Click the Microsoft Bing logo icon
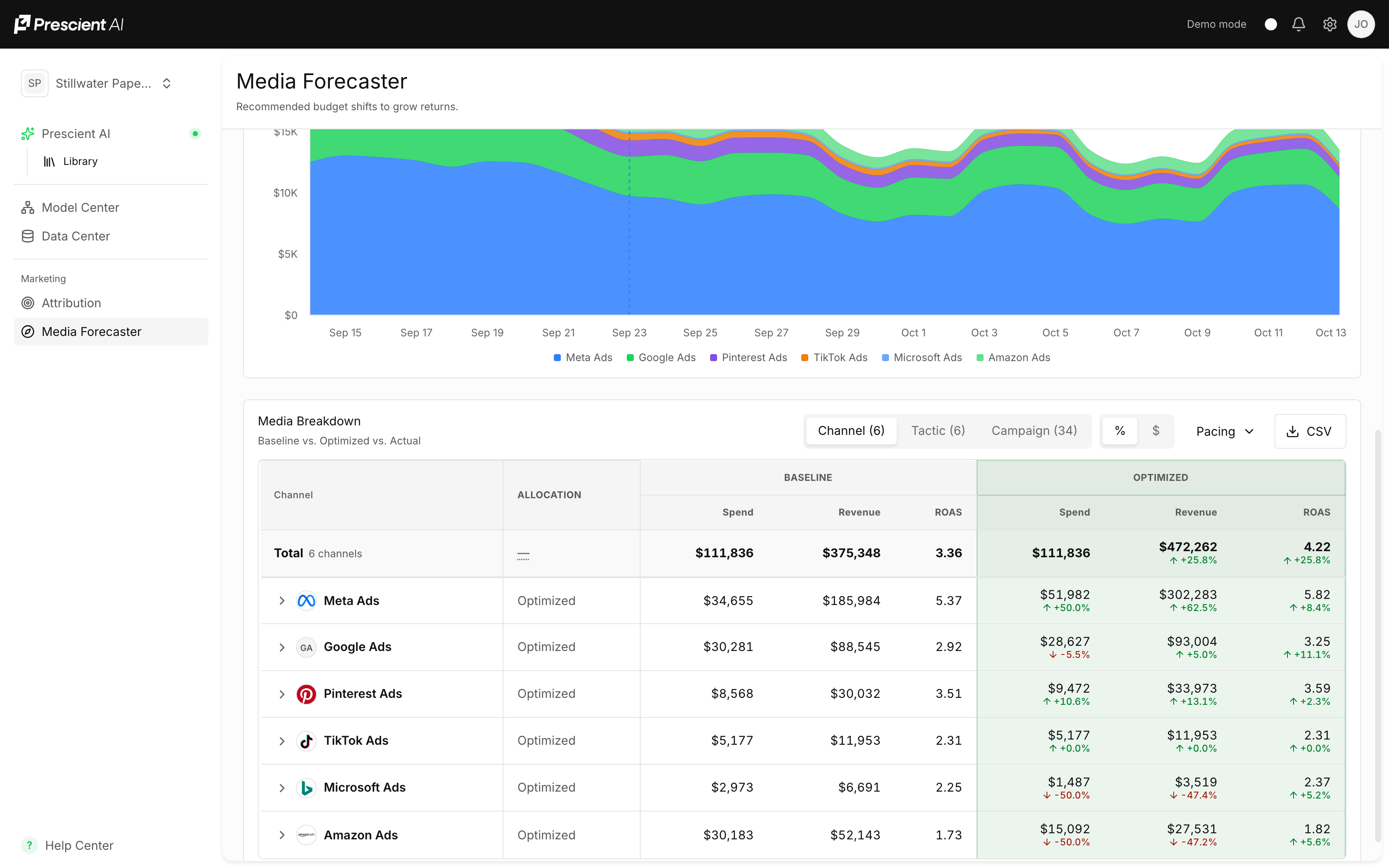The height and width of the screenshot is (868, 1389). (306, 788)
